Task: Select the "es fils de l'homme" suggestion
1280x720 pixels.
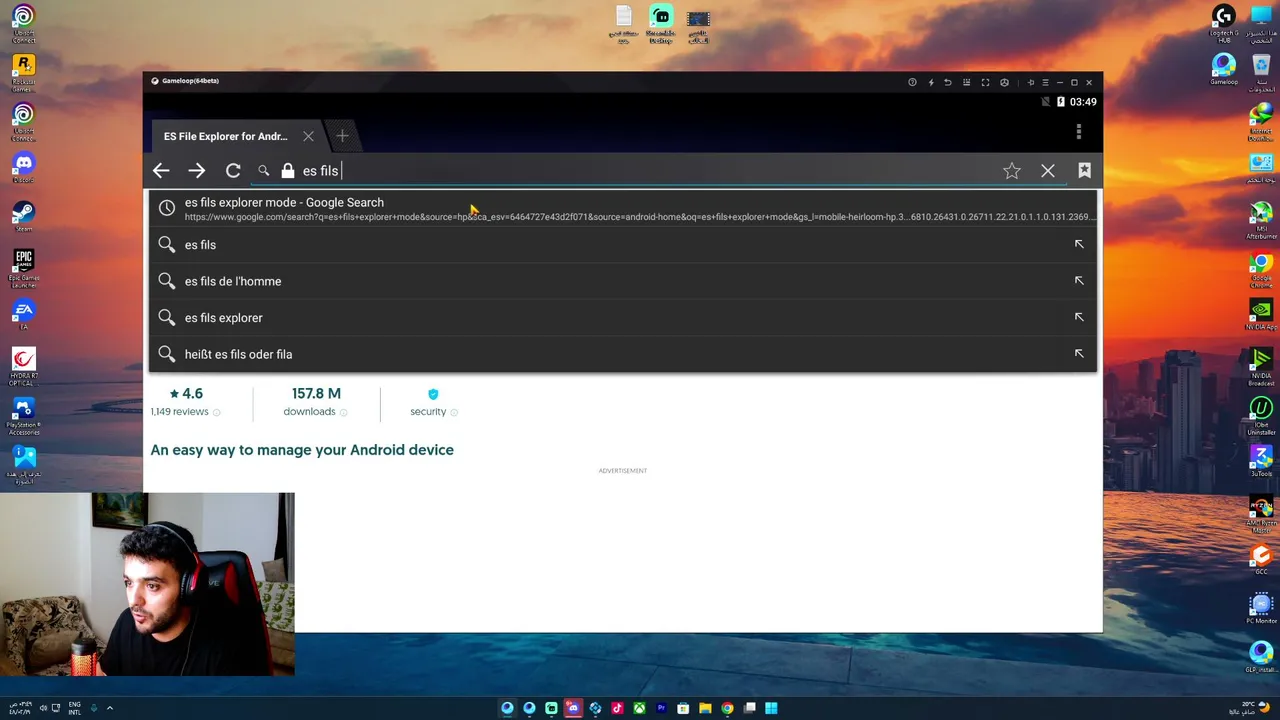Action: pyautogui.click(x=623, y=281)
